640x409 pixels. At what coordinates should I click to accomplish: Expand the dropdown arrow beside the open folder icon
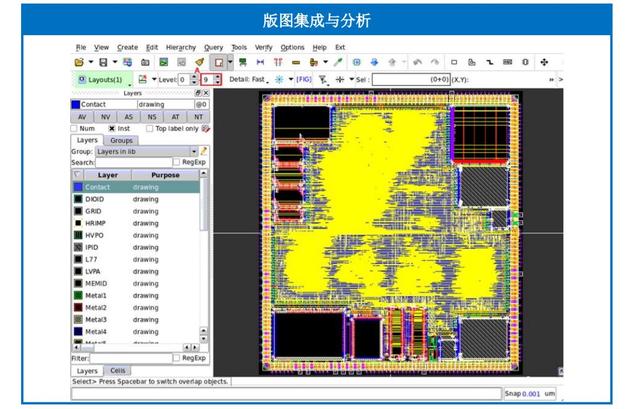coord(91,62)
